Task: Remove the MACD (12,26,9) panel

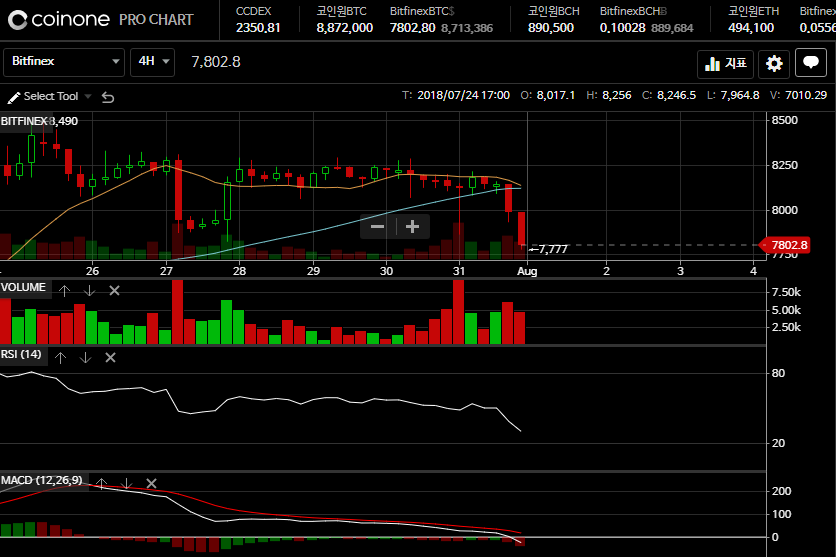Action: (151, 483)
